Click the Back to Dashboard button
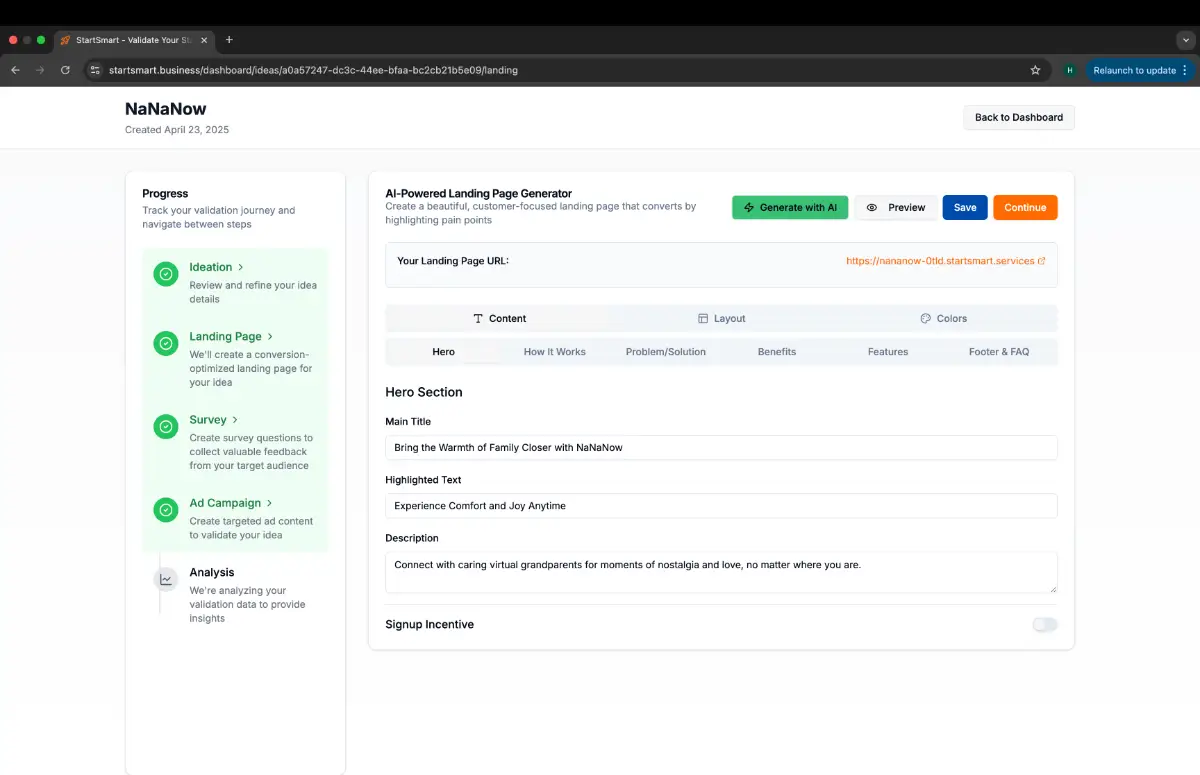 [x=1018, y=117]
